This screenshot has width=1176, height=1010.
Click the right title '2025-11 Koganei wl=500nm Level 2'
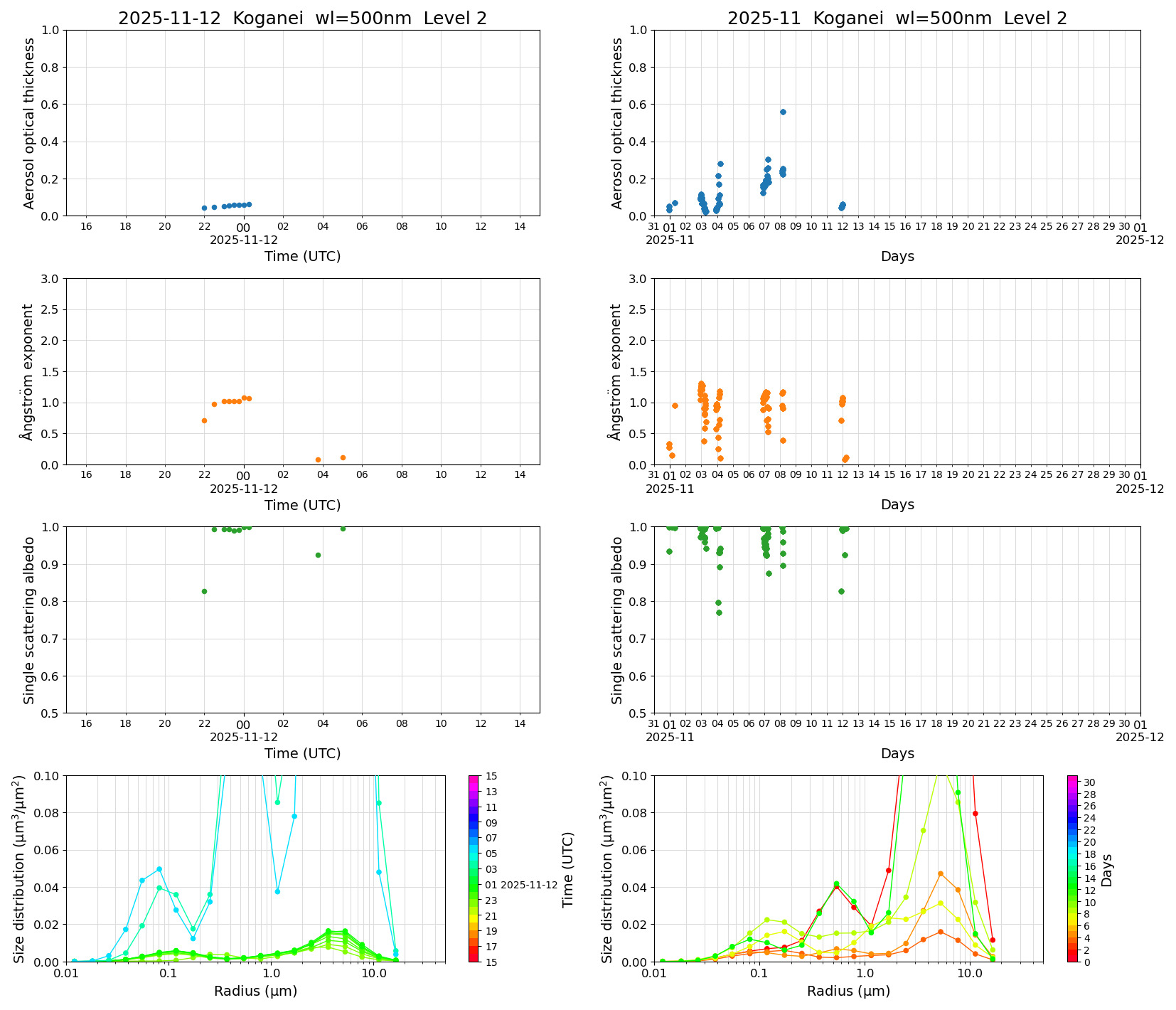coord(897,18)
